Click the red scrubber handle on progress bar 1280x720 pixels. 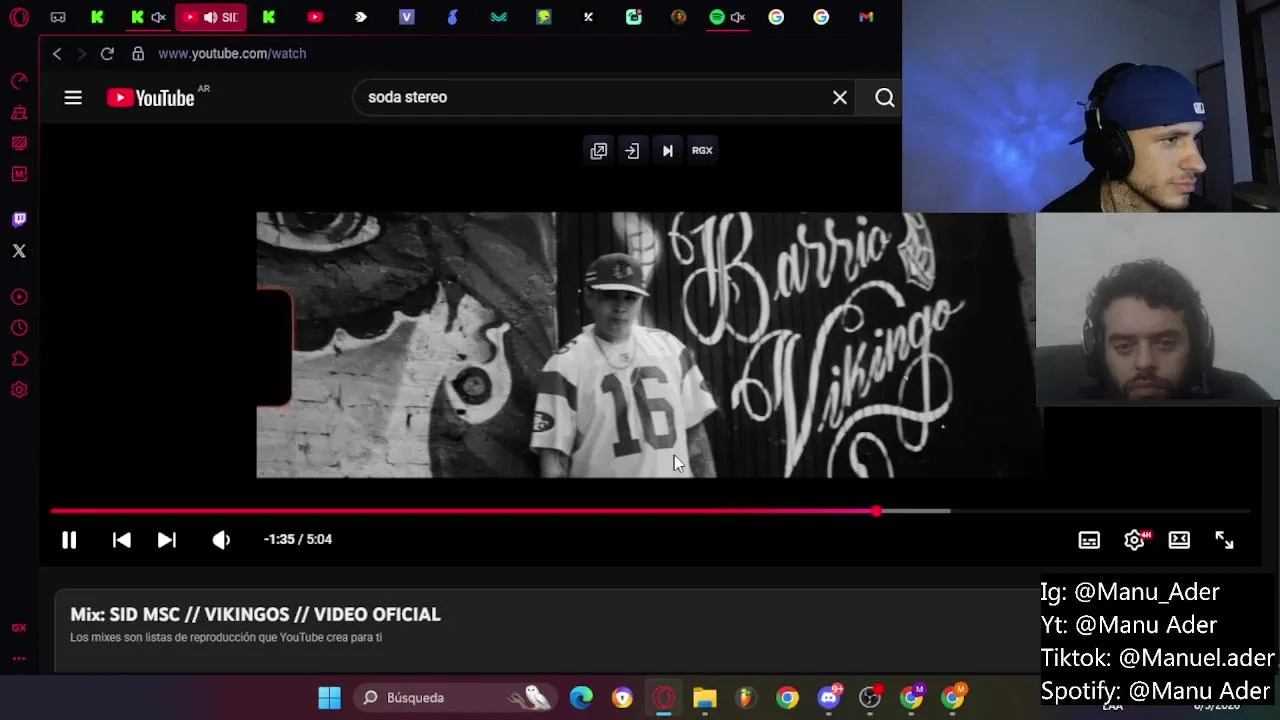(x=877, y=511)
